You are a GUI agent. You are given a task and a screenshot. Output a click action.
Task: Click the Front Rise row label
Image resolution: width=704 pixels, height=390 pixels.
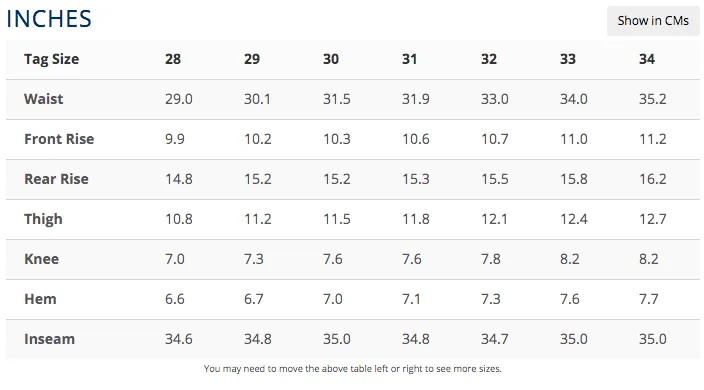59,139
